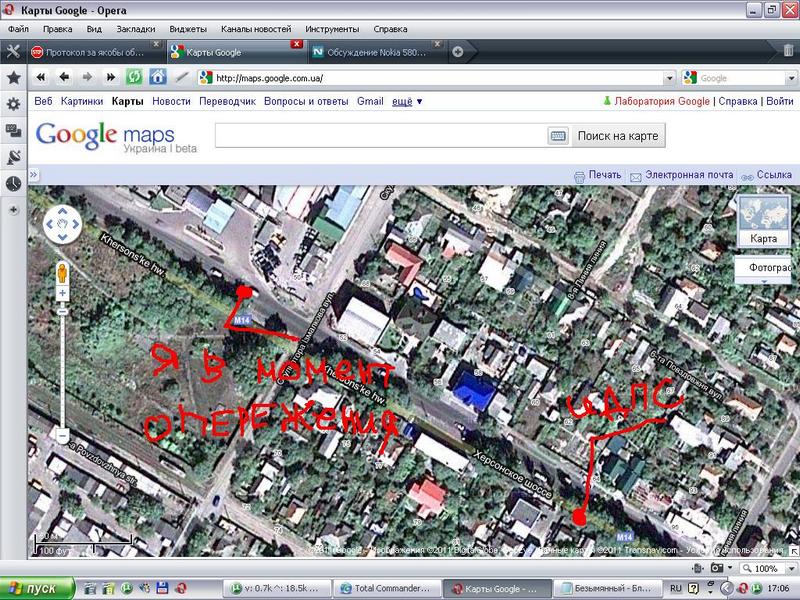Open the on-screen keyboard icon in search

pos(558,136)
